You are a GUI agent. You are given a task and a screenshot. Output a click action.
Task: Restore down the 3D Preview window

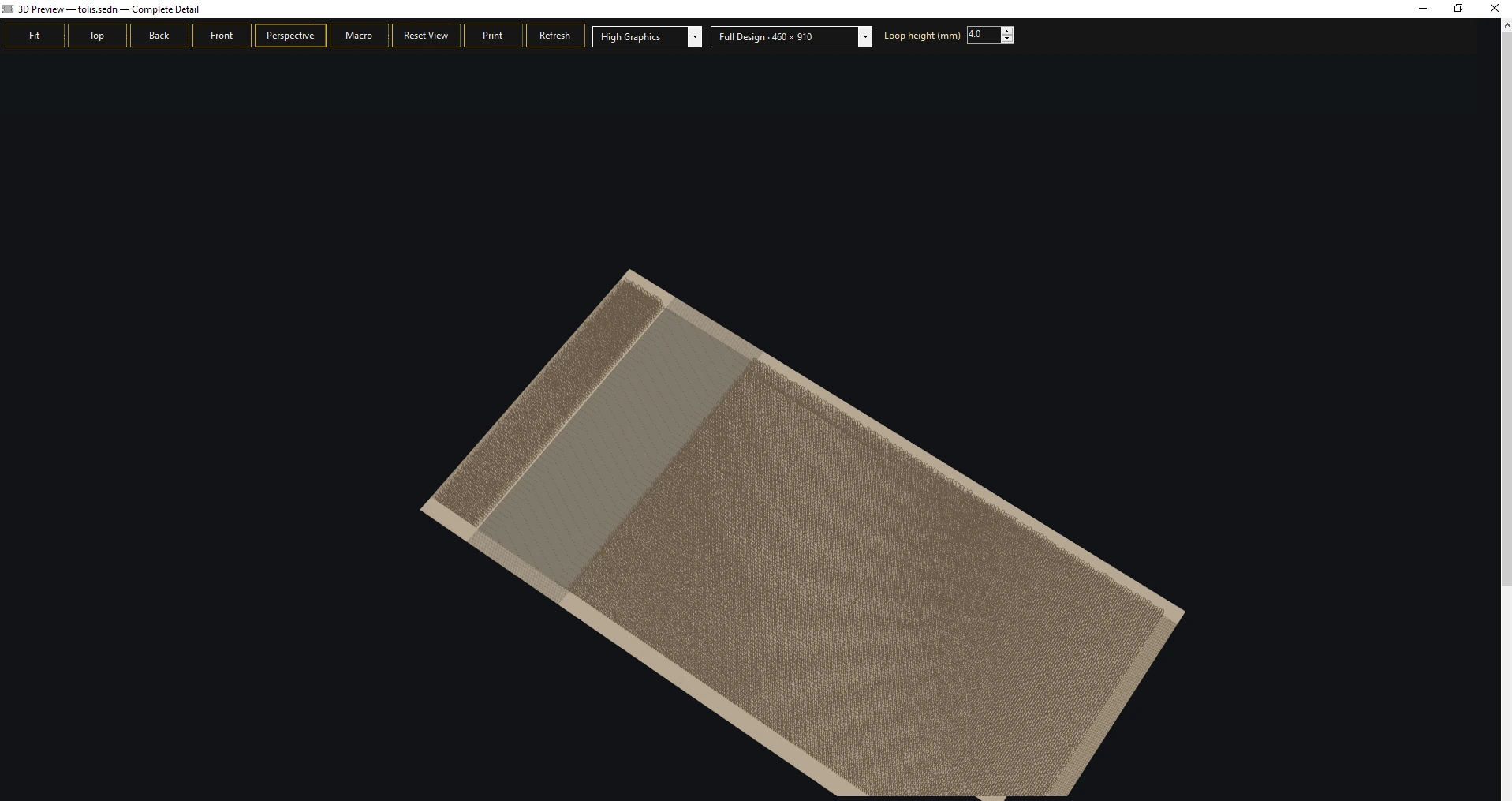click(x=1458, y=9)
